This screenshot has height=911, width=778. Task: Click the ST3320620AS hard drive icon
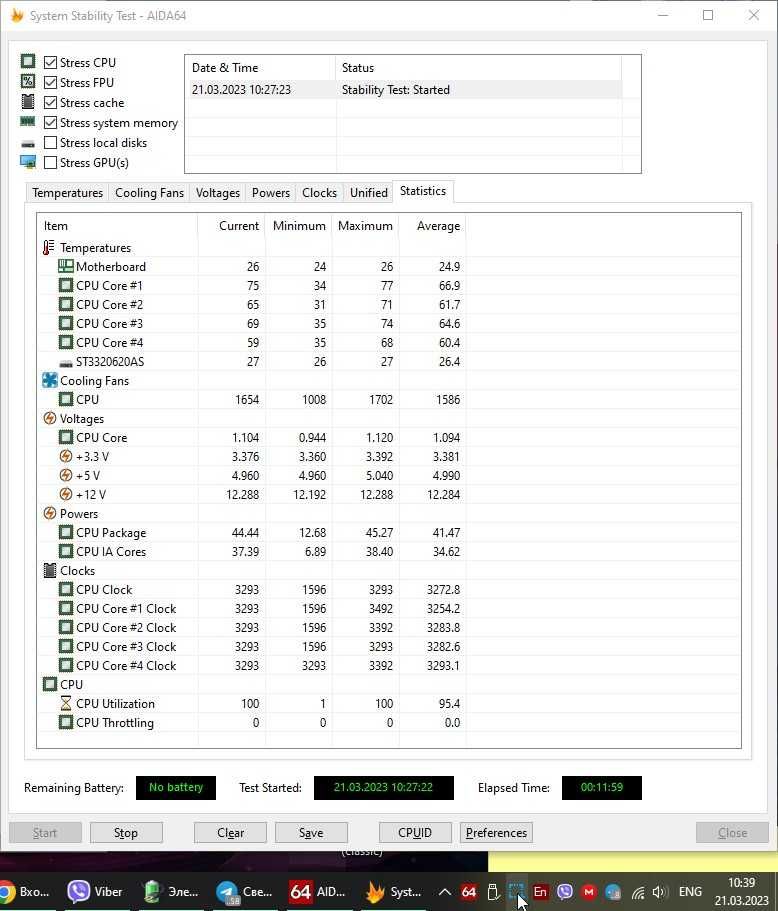(66, 363)
